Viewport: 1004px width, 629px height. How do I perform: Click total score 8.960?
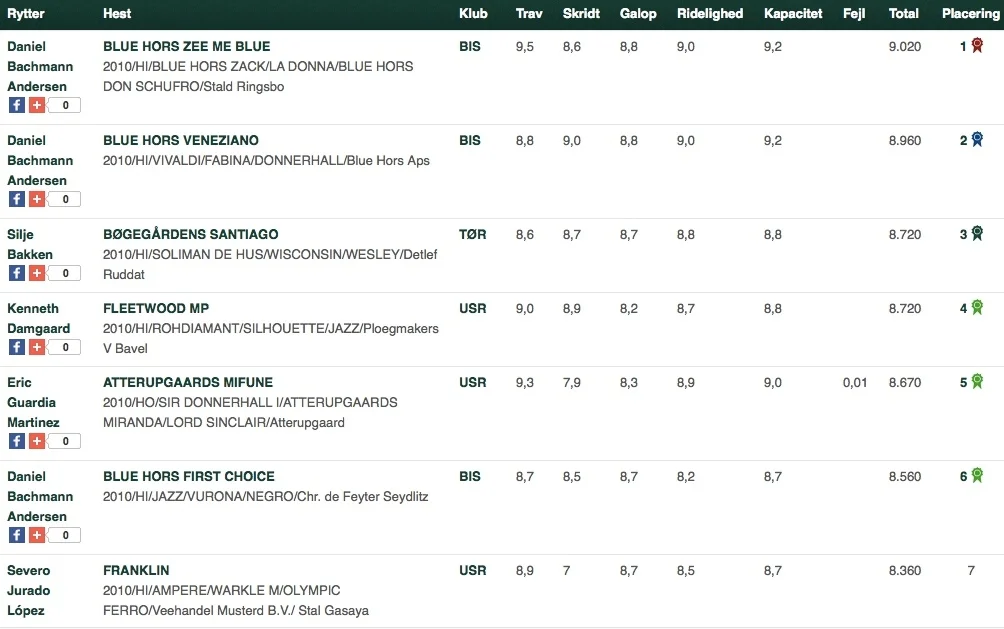(x=905, y=140)
